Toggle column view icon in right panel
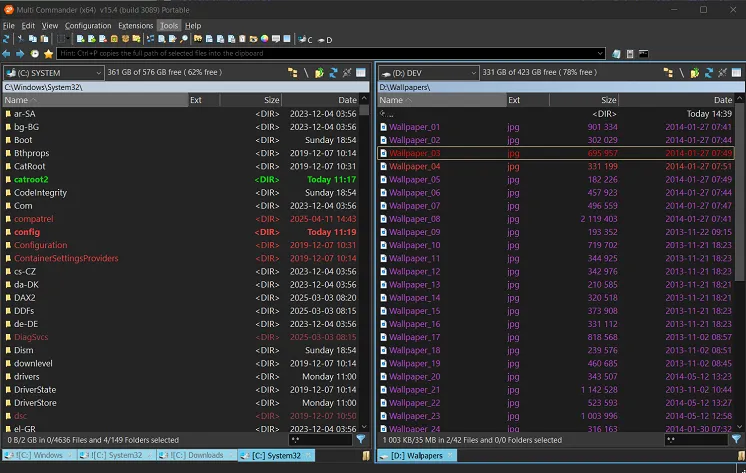The height and width of the screenshot is (473, 746). click(x=736, y=73)
